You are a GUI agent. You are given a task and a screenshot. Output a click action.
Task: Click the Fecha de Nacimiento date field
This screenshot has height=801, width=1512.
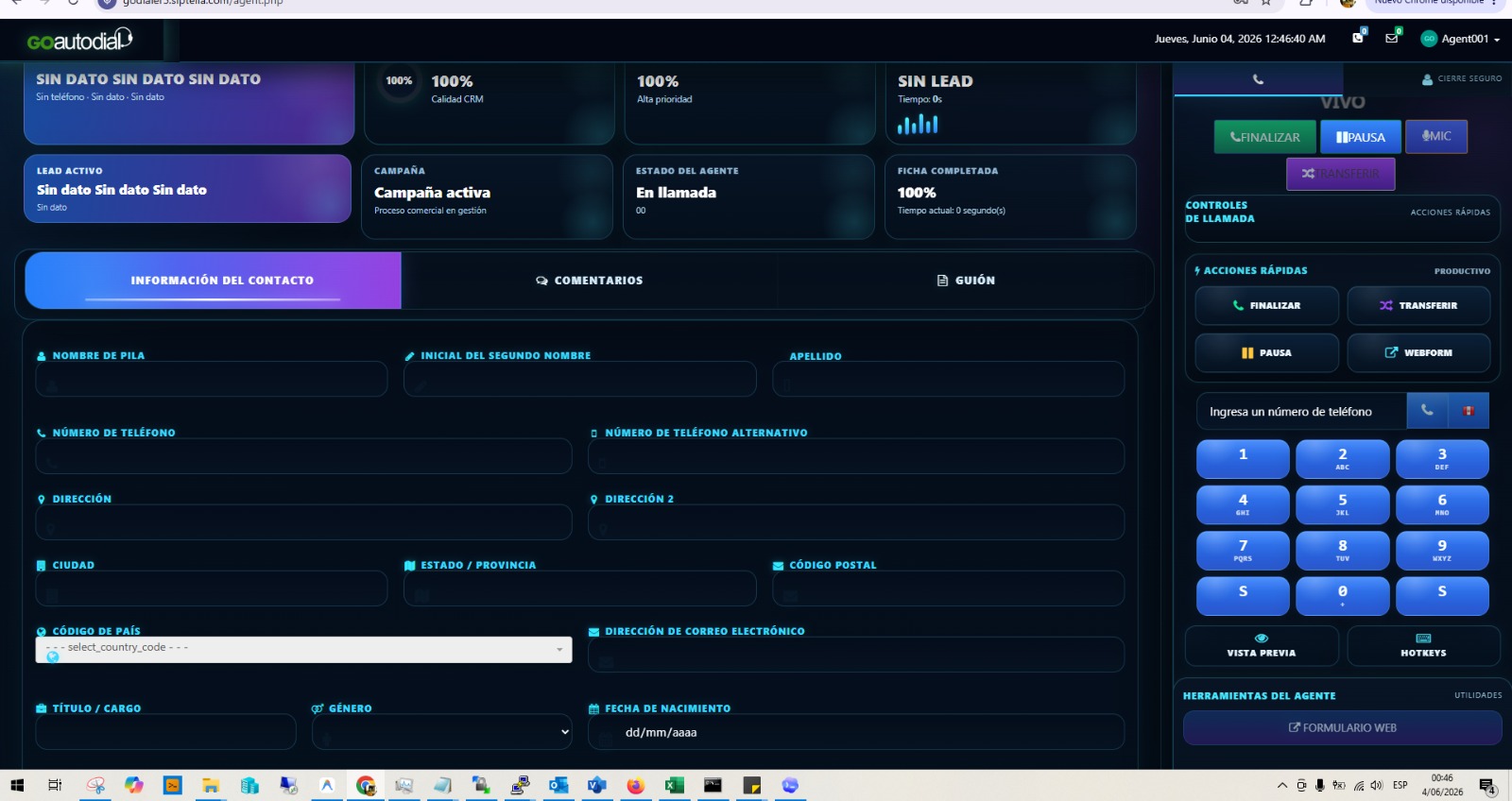[x=856, y=732]
